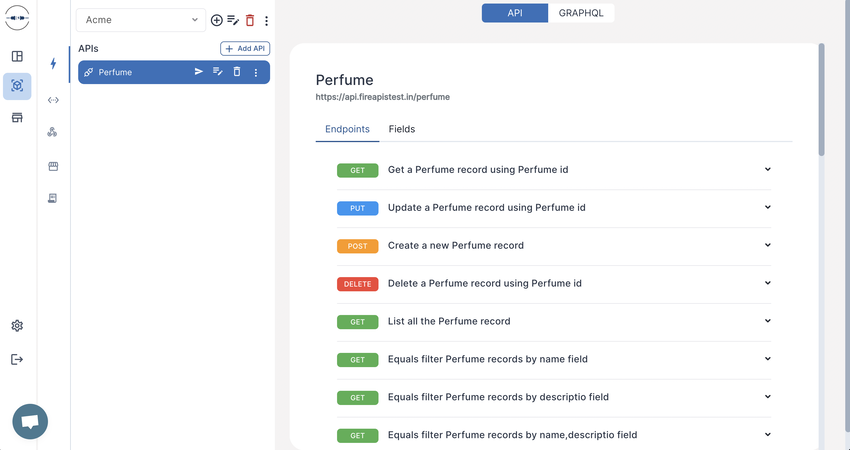This screenshot has width=850, height=450.
Task: Open the lightning bolt APIs section icon
Action: pos(53,63)
